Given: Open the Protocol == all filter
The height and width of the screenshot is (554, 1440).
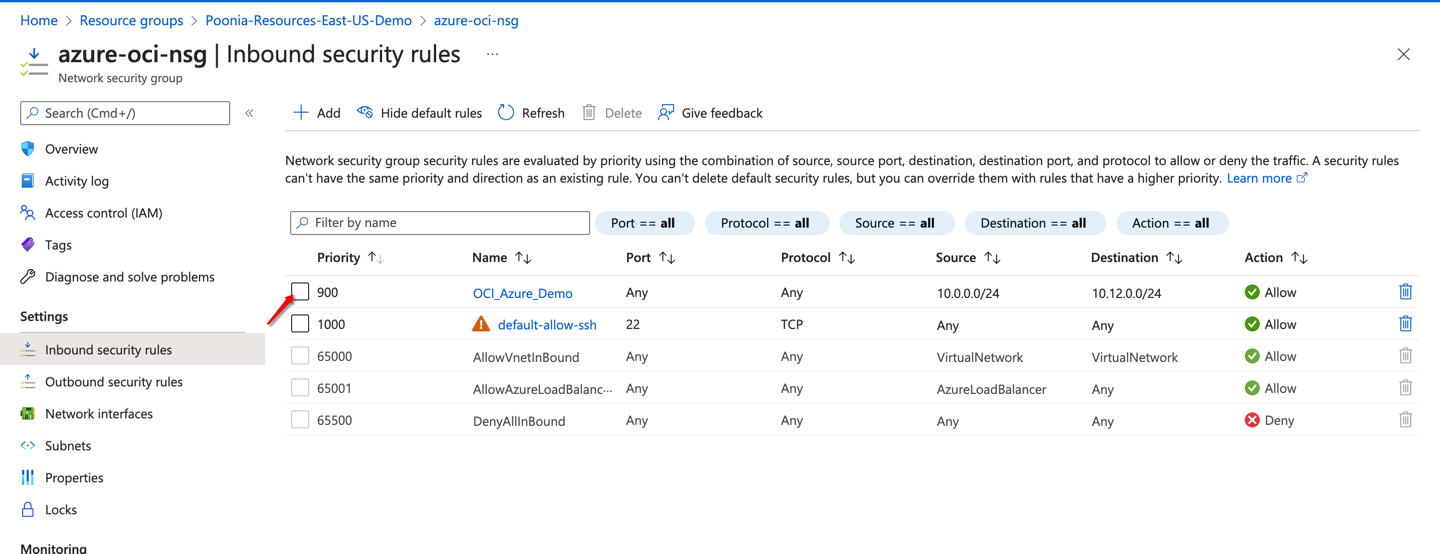Looking at the screenshot, I should click(765, 223).
